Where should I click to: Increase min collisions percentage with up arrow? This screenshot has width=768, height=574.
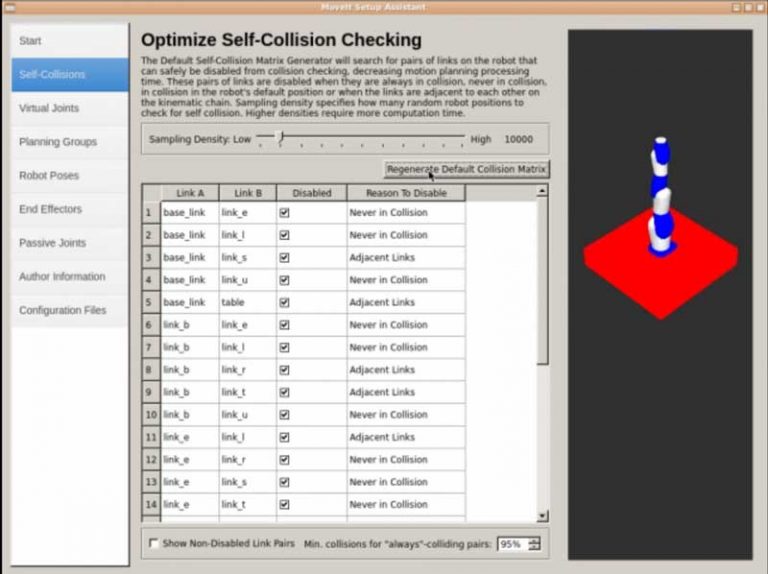[535, 541]
